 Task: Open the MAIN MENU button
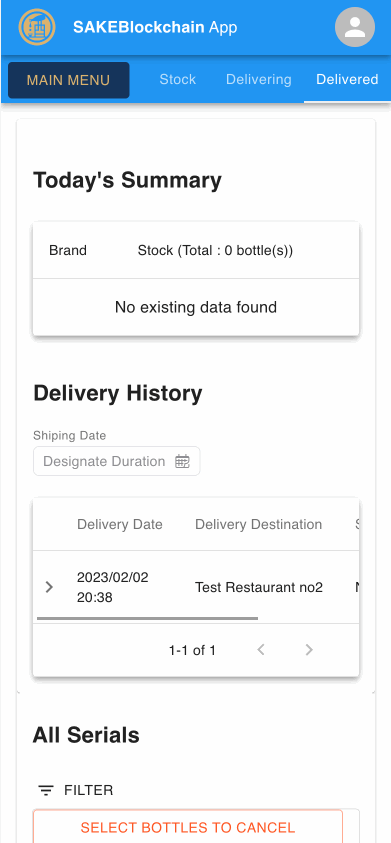pos(69,80)
